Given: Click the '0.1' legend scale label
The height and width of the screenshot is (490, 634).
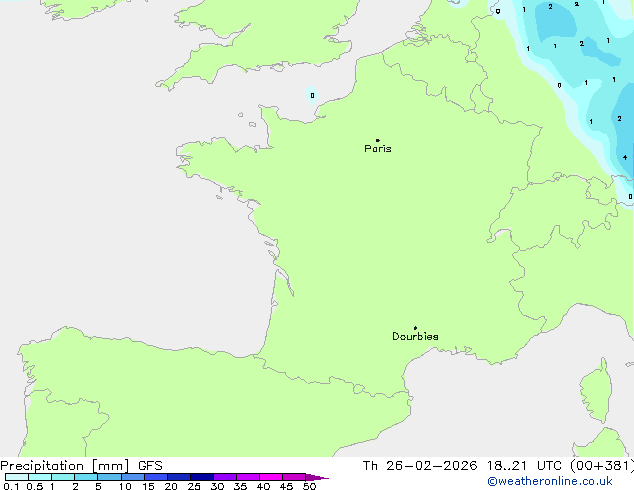Looking at the screenshot, I should [11, 486].
